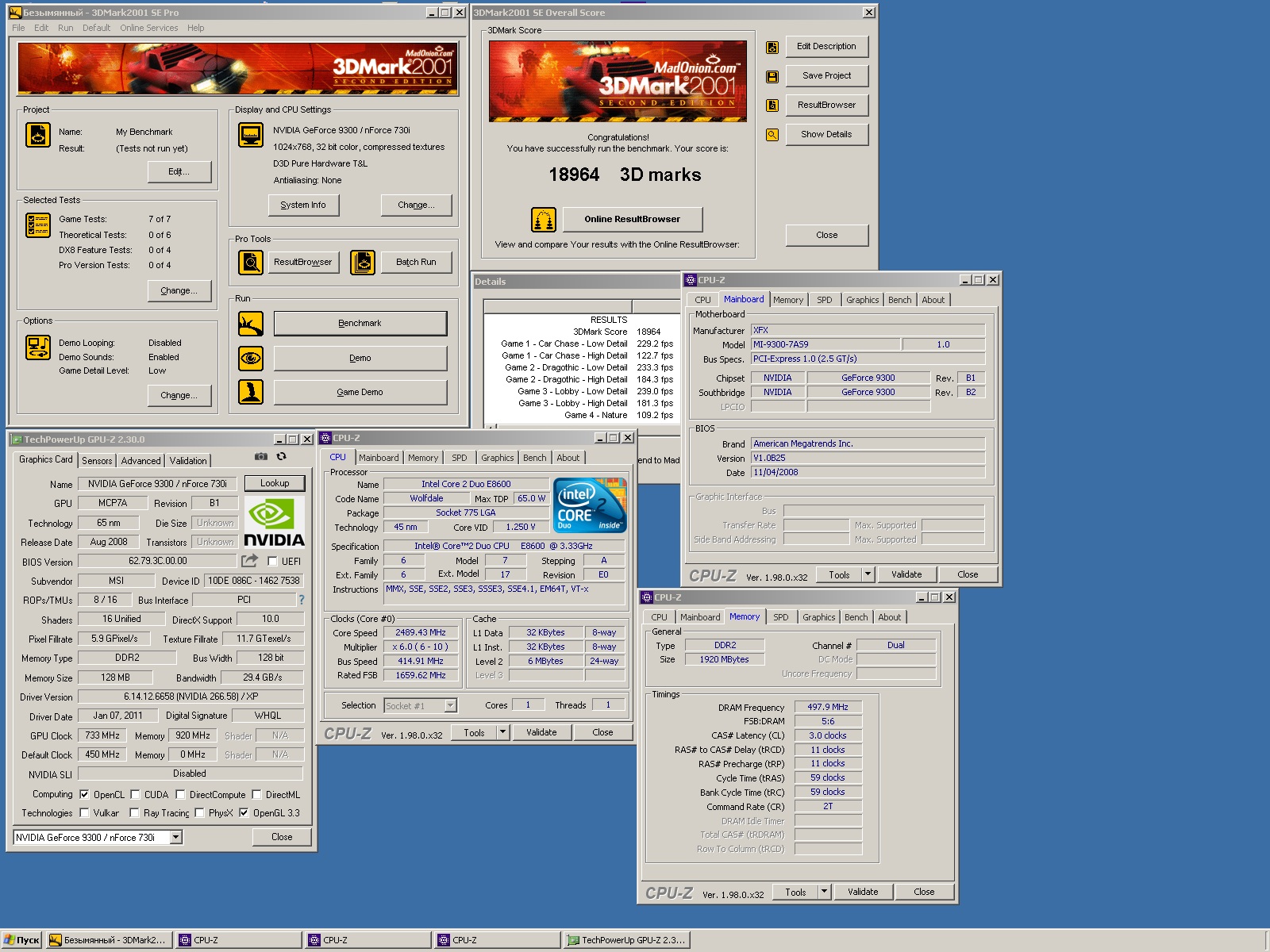Toggle the Ray Tracing checkbox
The height and width of the screenshot is (952, 1270).
[x=135, y=812]
